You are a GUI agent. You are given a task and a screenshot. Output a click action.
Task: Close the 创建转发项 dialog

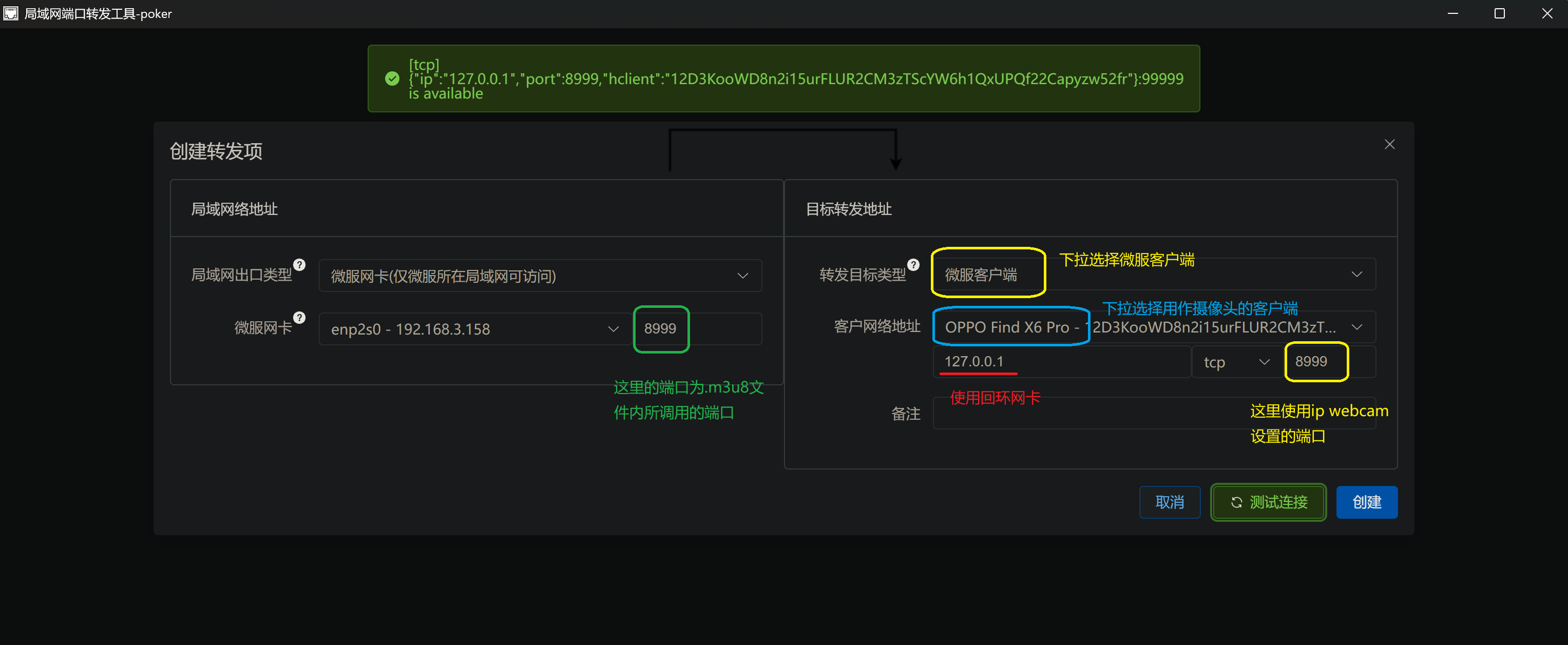1389,144
